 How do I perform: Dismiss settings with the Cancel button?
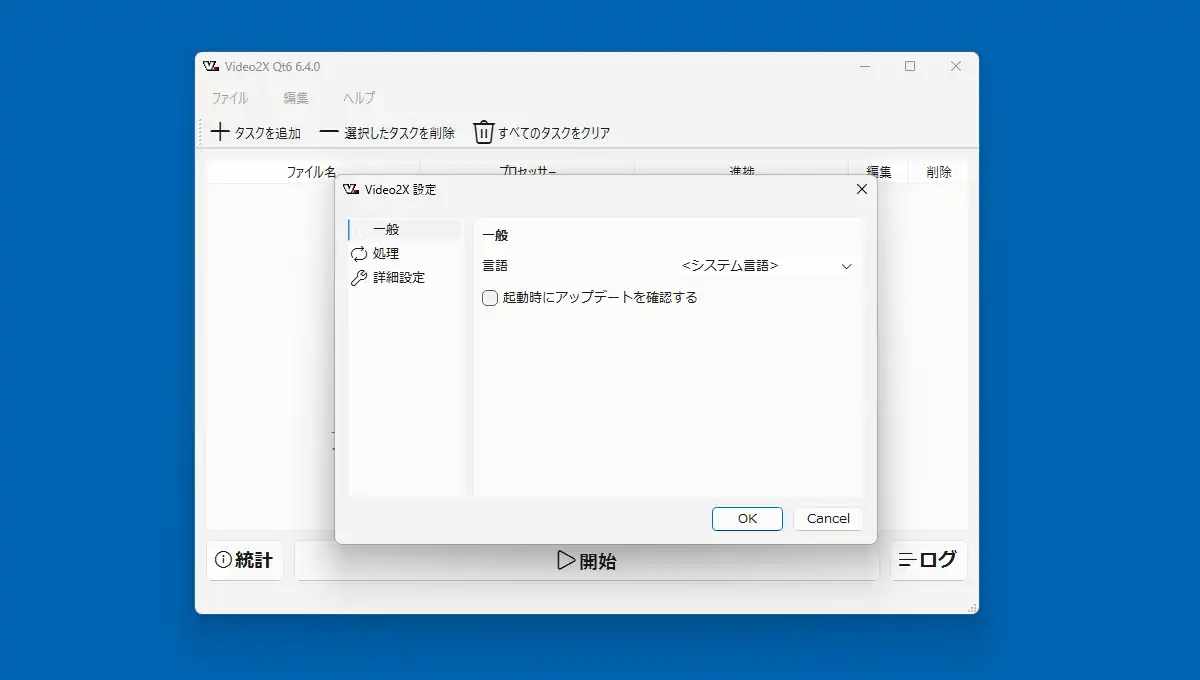828,519
